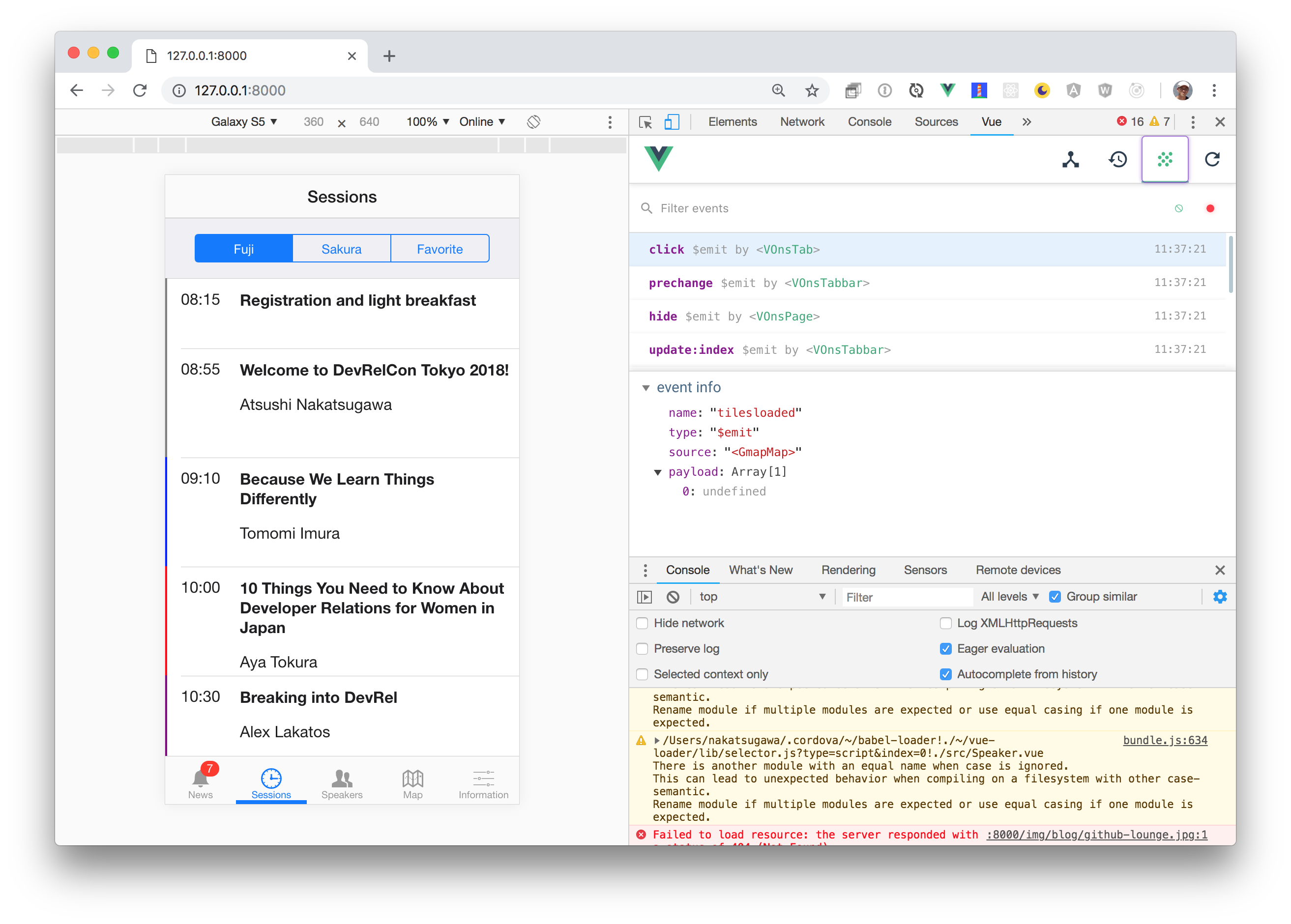Open Map tab in the app
Viewport: 1291px width, 924px height.
[x=412, y=783]
